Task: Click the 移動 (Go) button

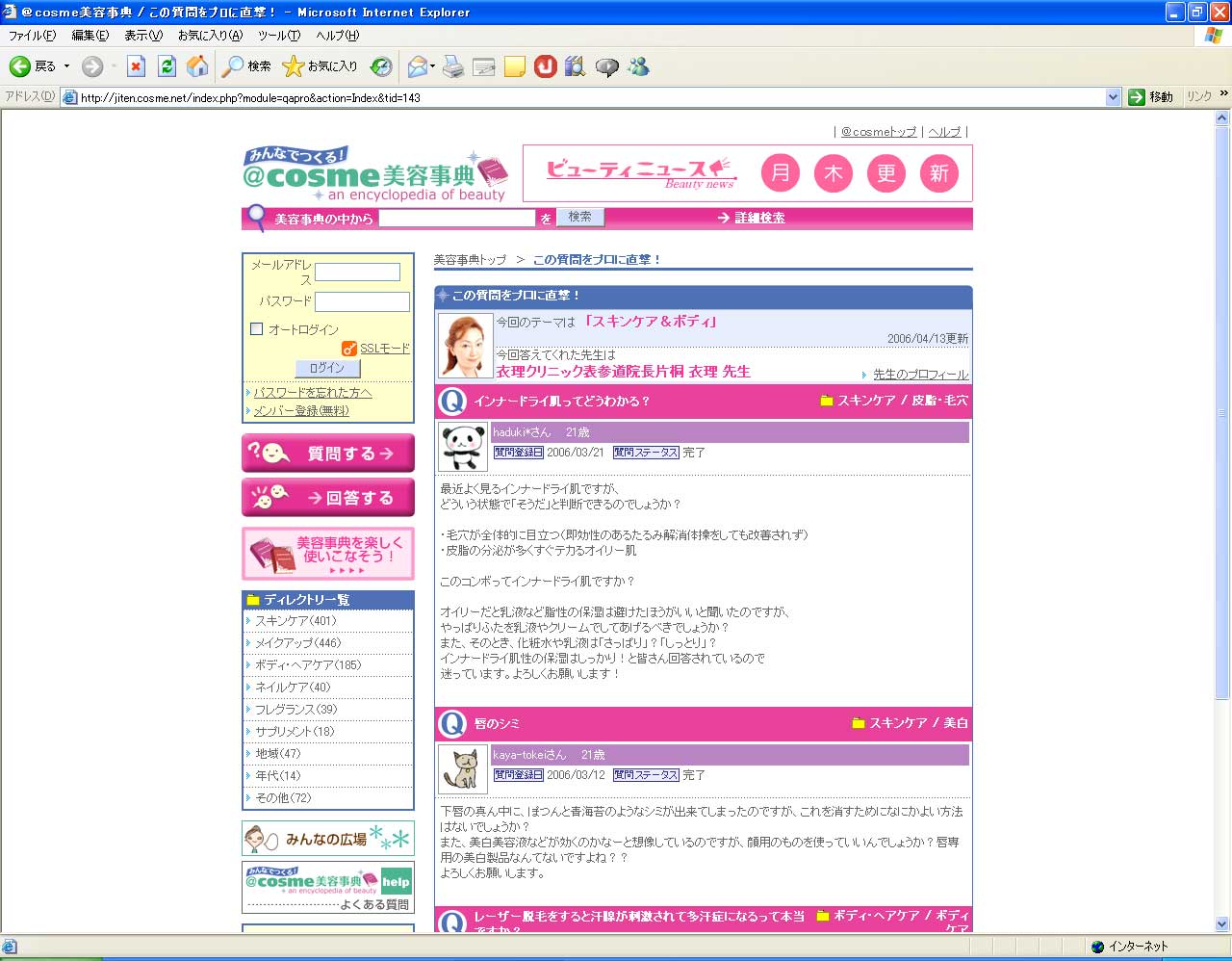Action: (x=1151, y=97)
